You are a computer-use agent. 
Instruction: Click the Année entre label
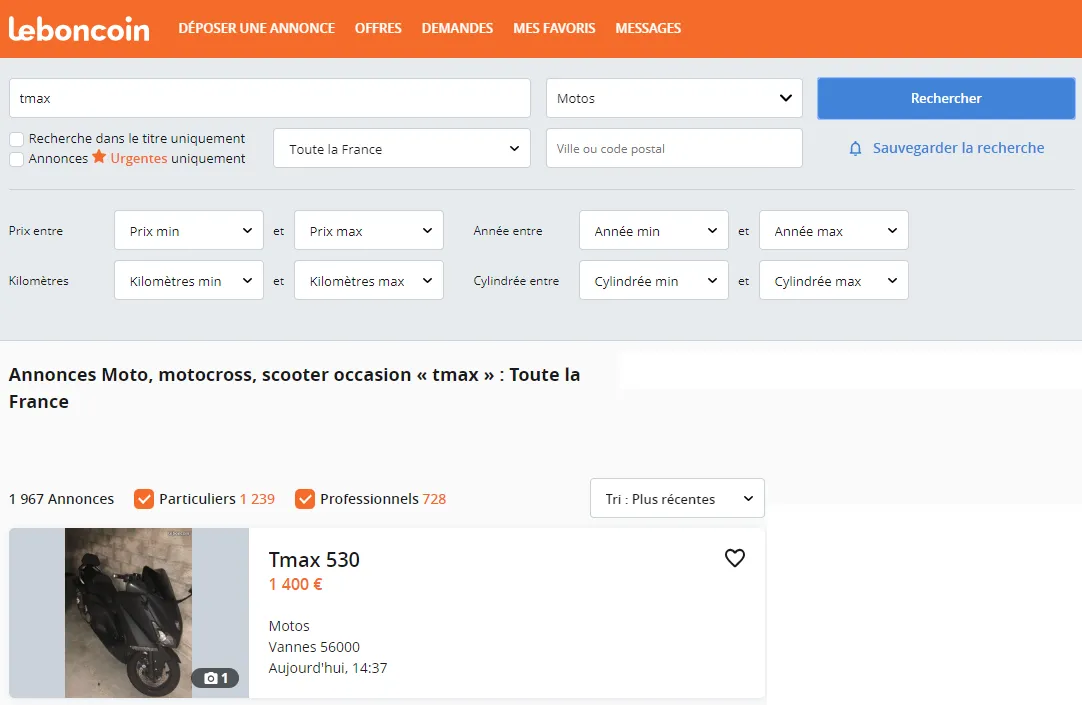coord(508,230)
